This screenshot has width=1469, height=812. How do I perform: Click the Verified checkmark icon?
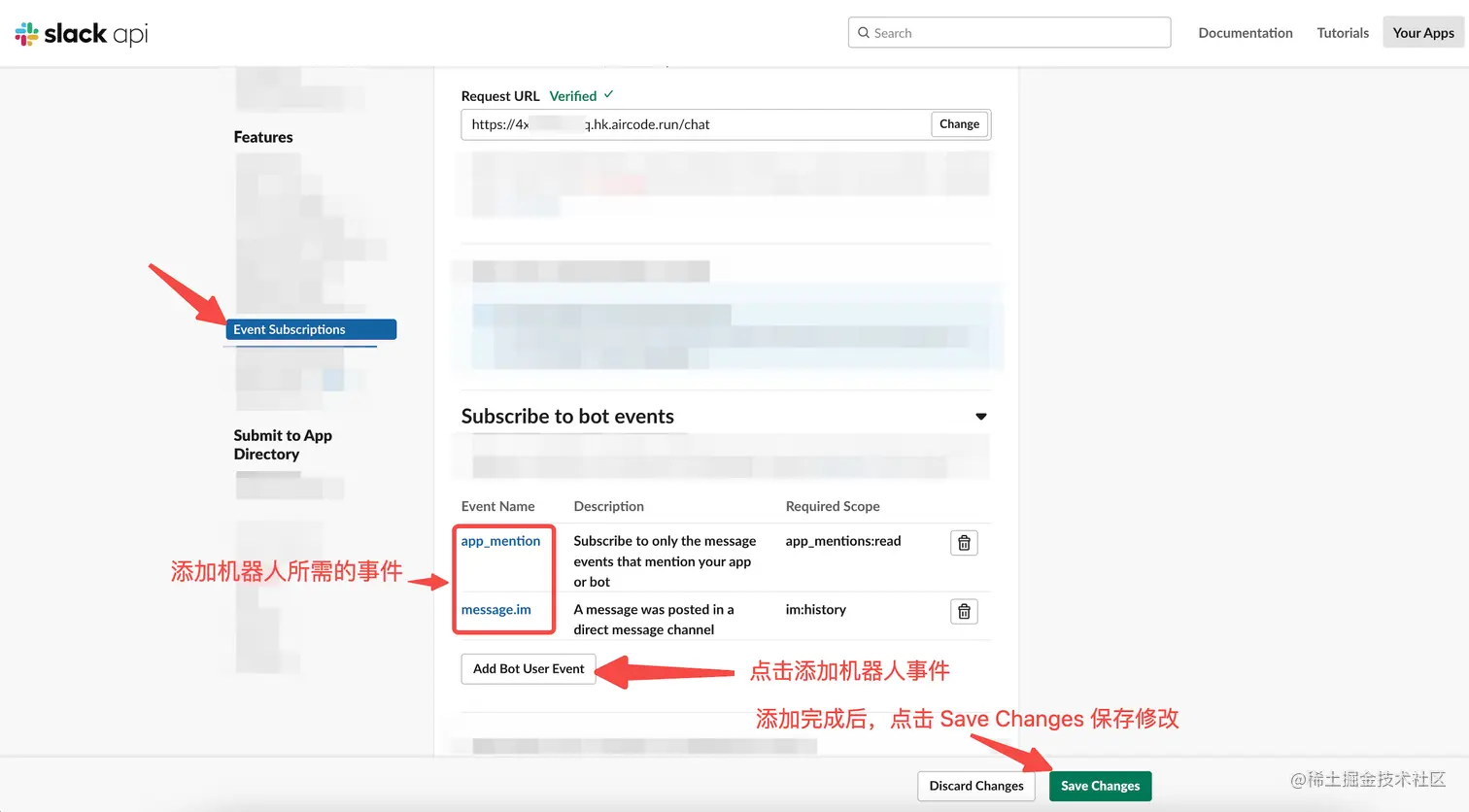[x=608, y=95]
